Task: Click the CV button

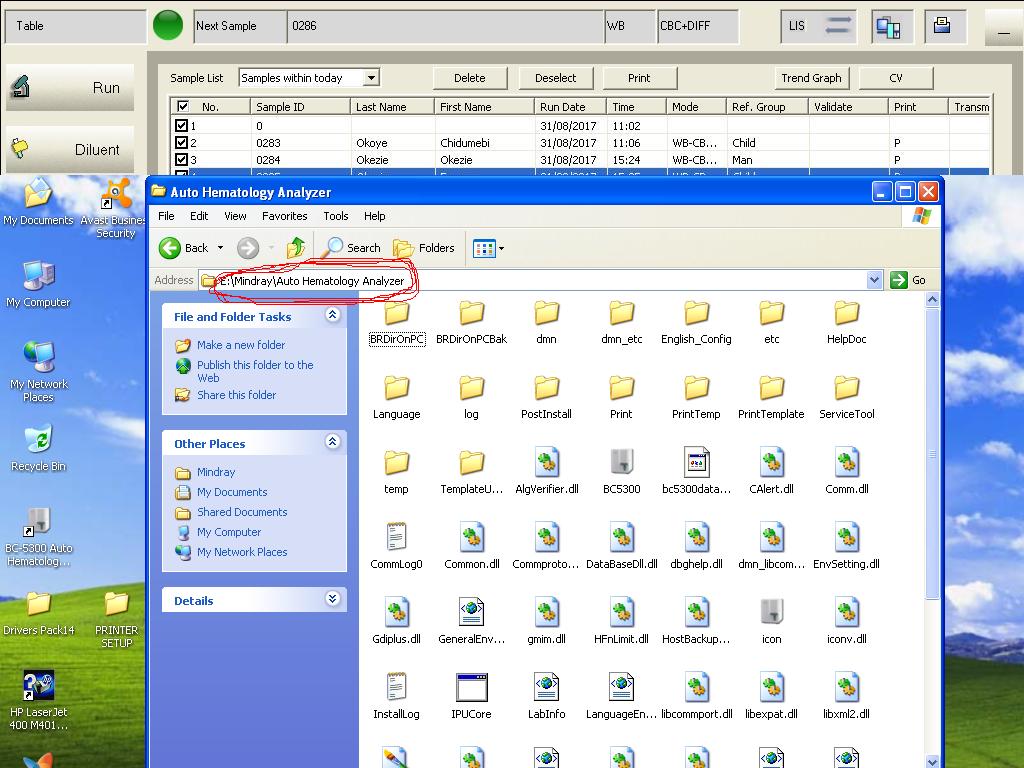Action: (896, 78)
